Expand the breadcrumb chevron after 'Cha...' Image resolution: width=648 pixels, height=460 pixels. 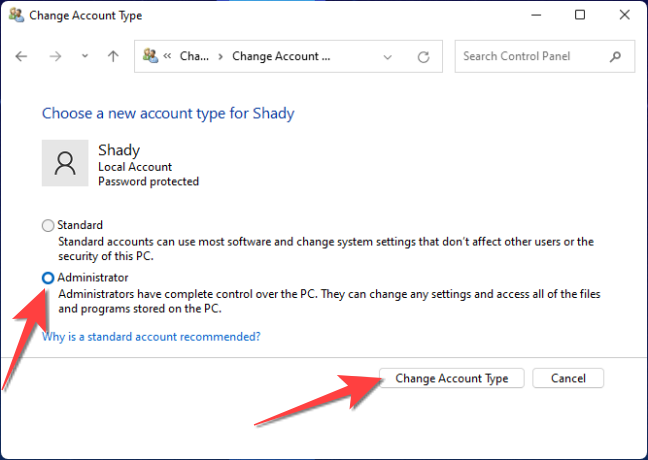(220, 57)
